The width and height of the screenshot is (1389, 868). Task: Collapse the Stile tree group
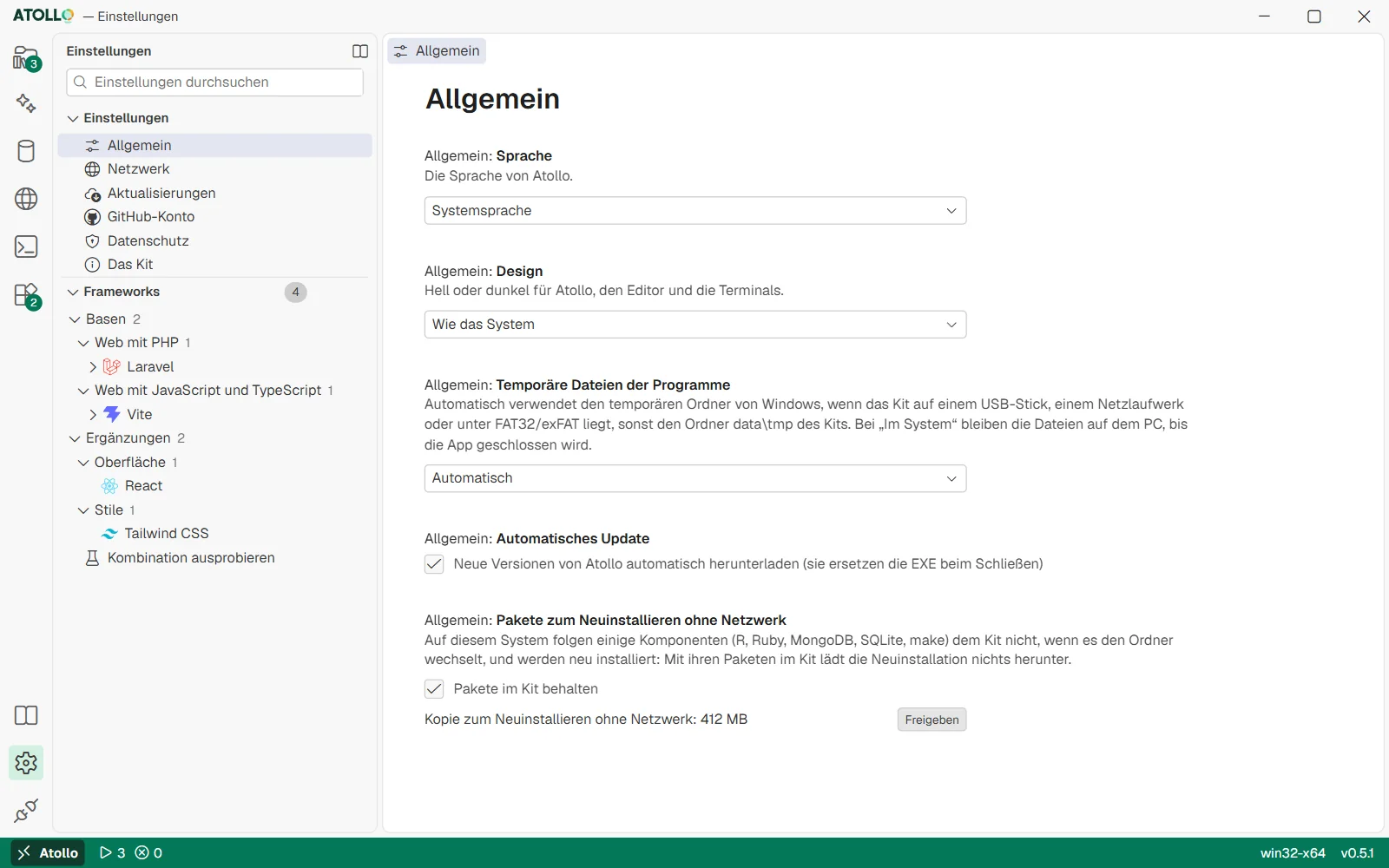(x=83, y=510)
